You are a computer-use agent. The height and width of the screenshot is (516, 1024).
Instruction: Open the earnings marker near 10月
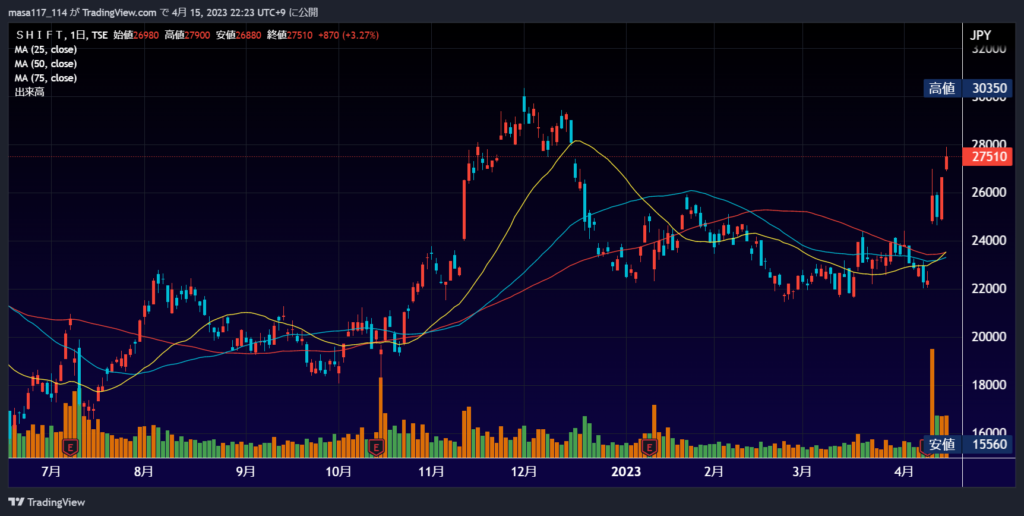tap(376, 447)
